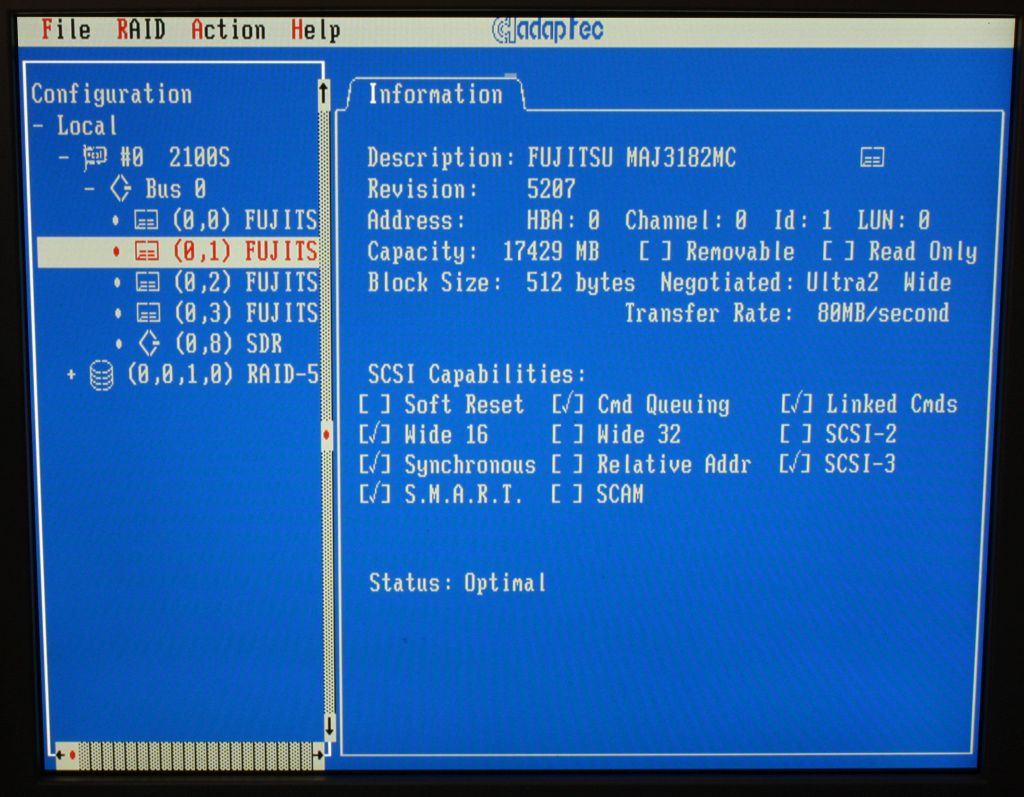Expand the (0,0,1,0) RAID-5 array node
The height and width of the screenshot is (797, 1024).
tap(71, 374)
